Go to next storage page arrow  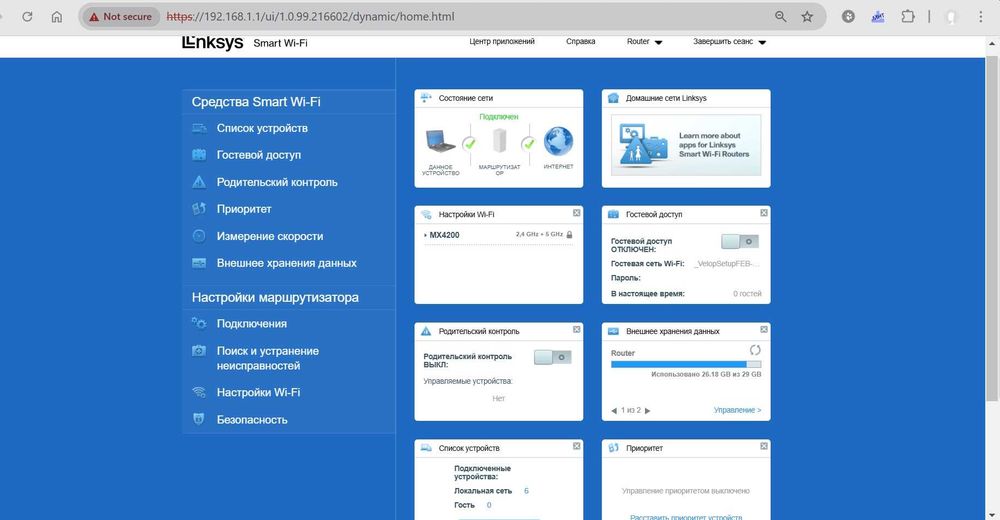(647, 411)
